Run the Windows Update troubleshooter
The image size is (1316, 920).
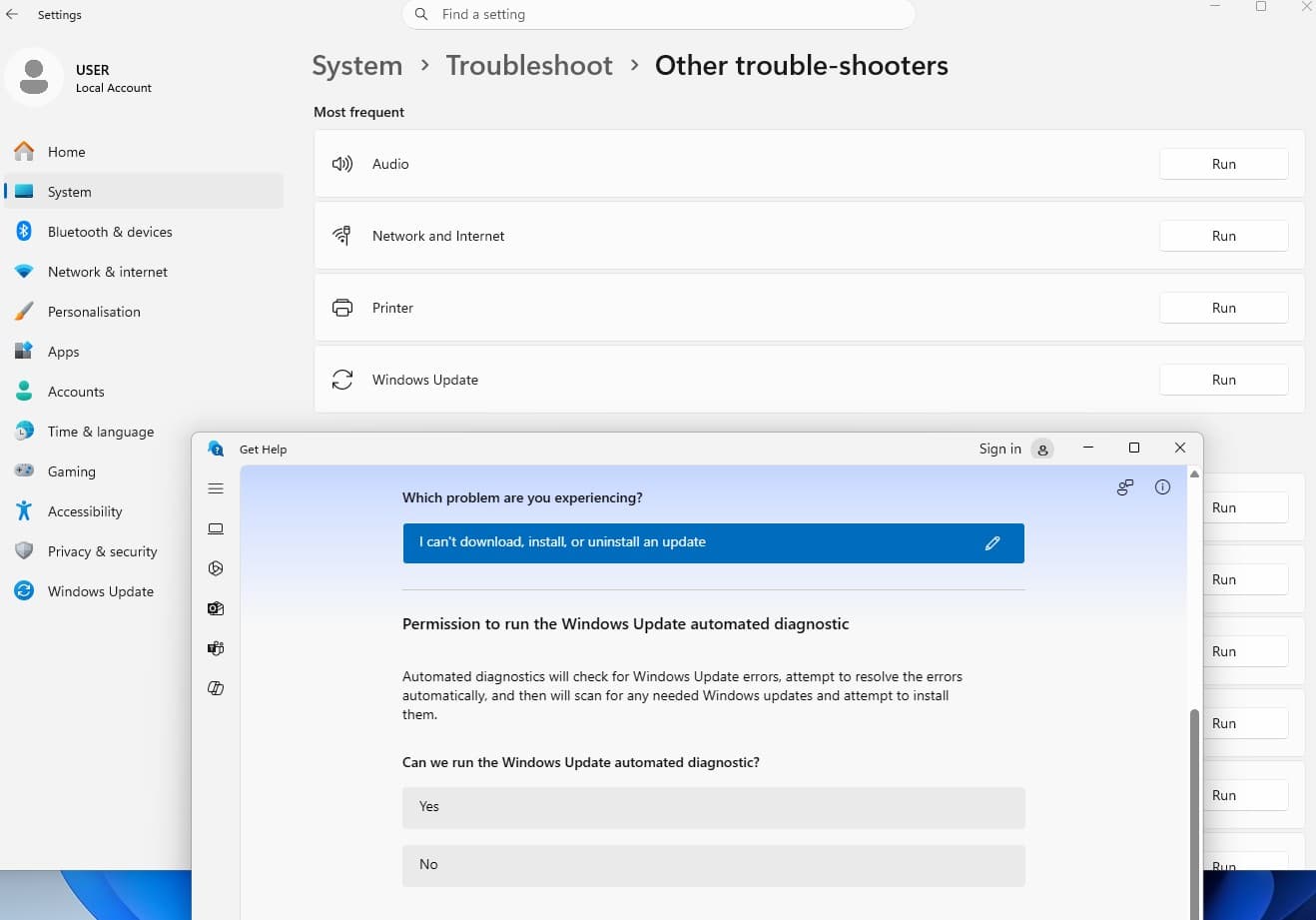click(1223, 380)
